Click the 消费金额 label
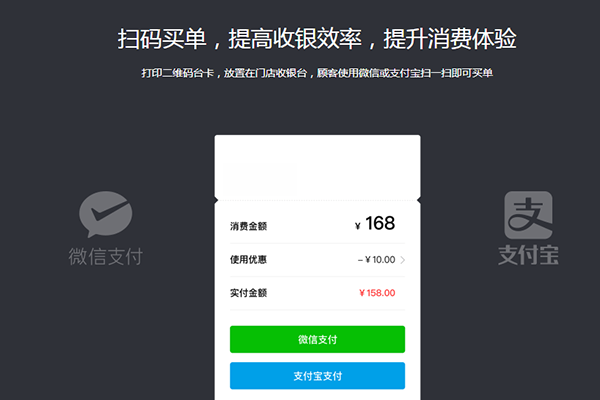 (248, 226)
